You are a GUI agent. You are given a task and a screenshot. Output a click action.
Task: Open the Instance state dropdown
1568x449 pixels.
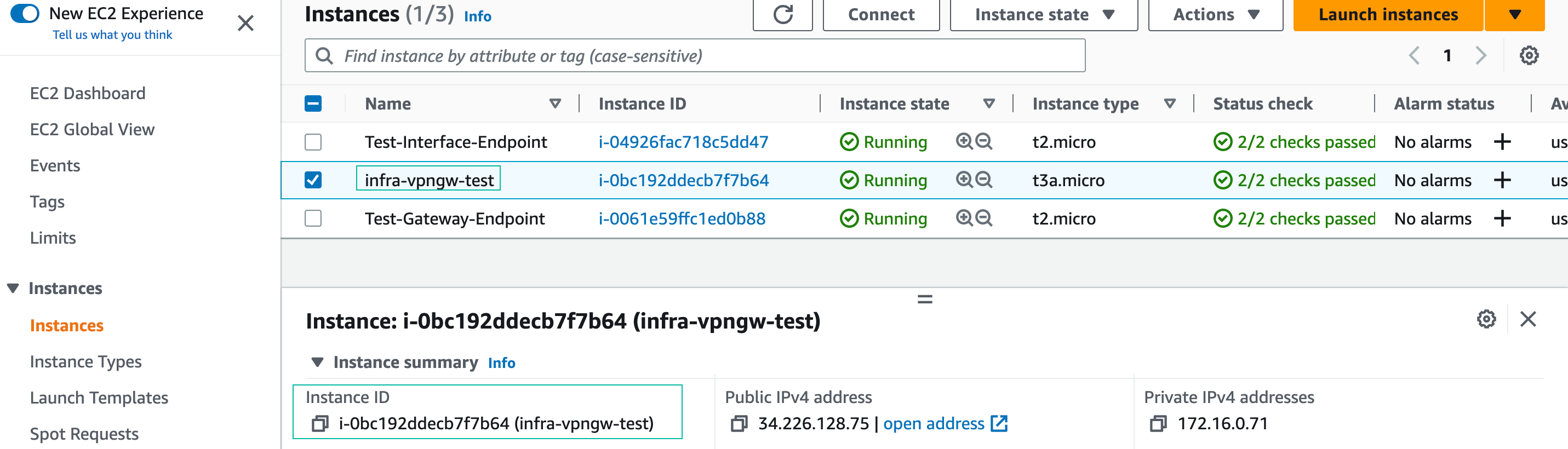[1043, 15]
